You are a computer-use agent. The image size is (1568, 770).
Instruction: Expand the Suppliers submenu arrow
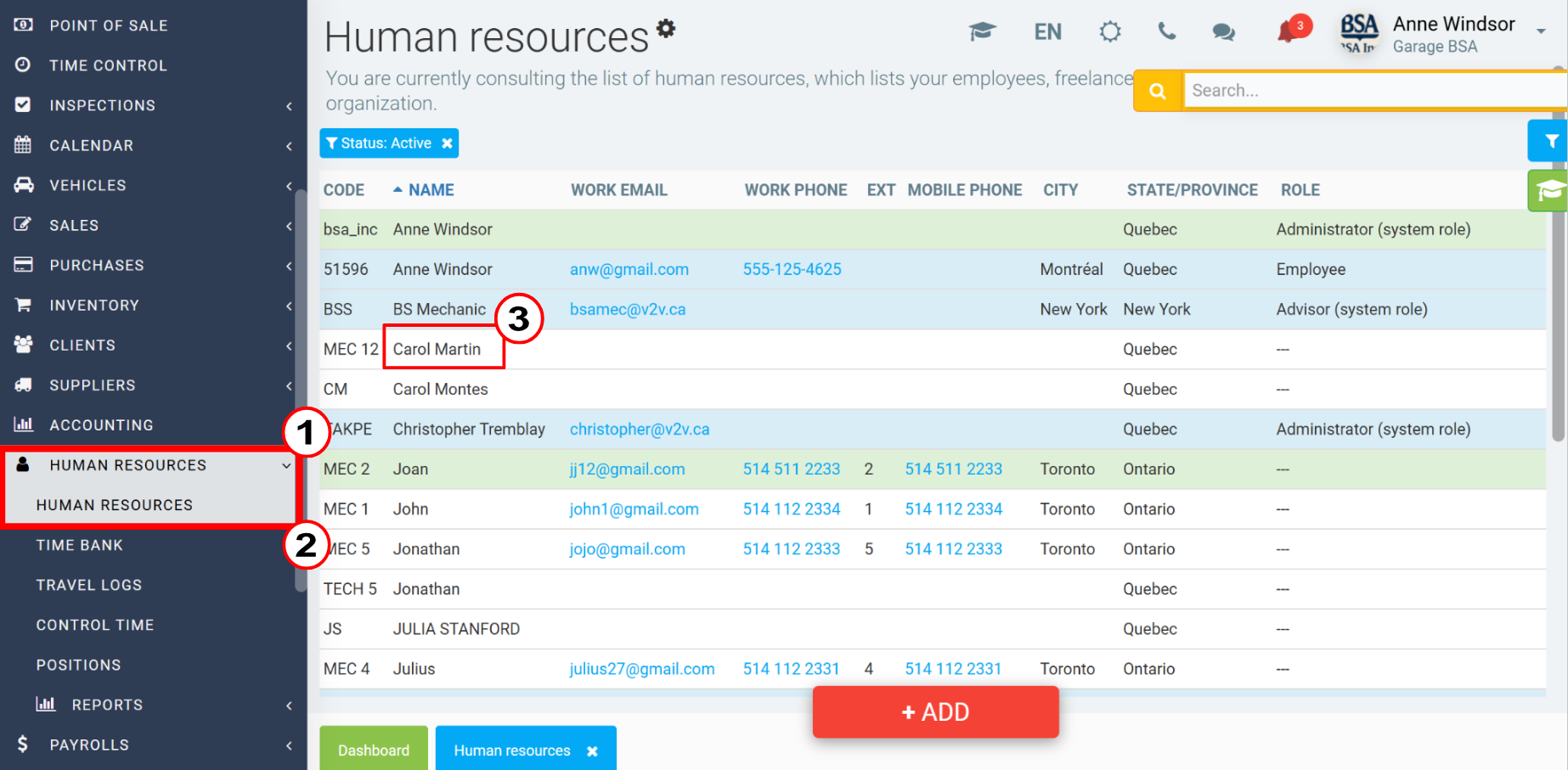pyautogui.click(x=289, y=385)
